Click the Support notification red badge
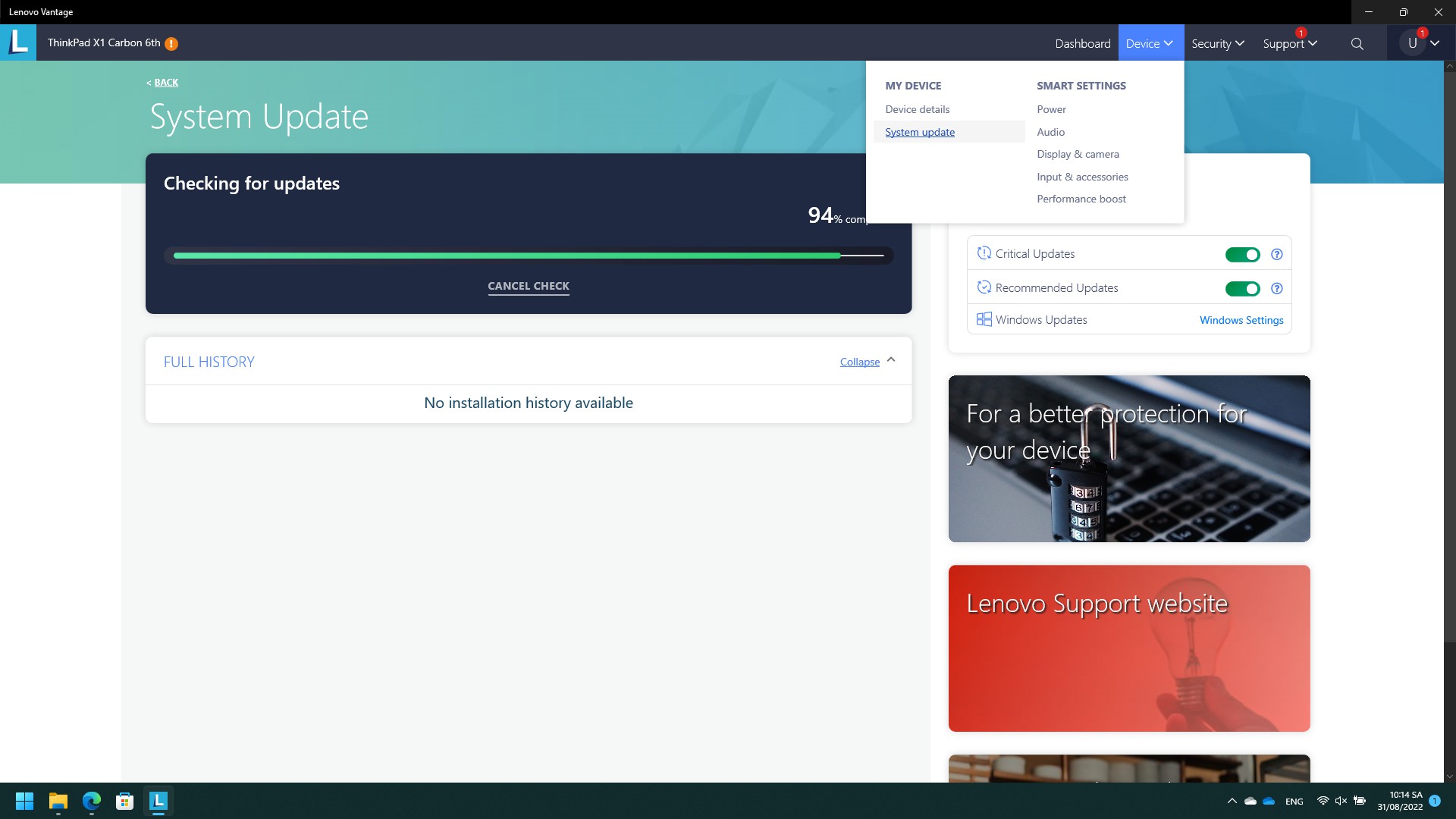 tap(1301, 33)
